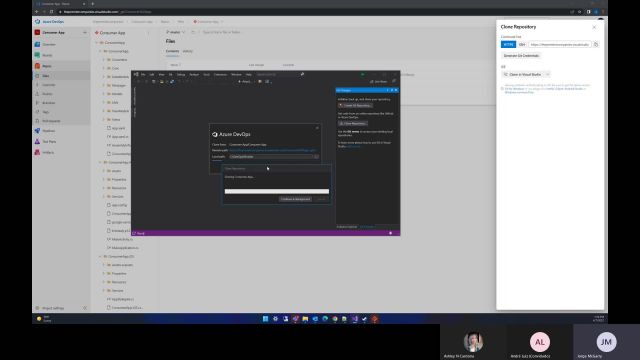Open Pull requests under Repos in sidebar
The height and width of the screenshot is (360, 640).
click(x=51, y=121)
